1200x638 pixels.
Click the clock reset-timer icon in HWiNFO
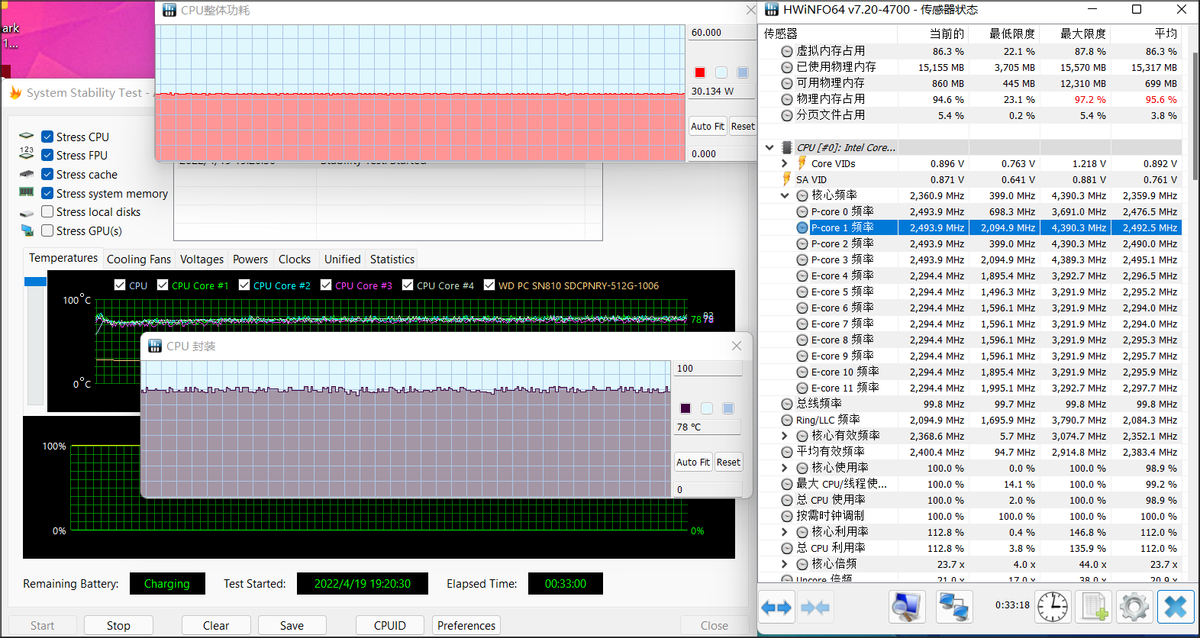[x=1052, y=606]
